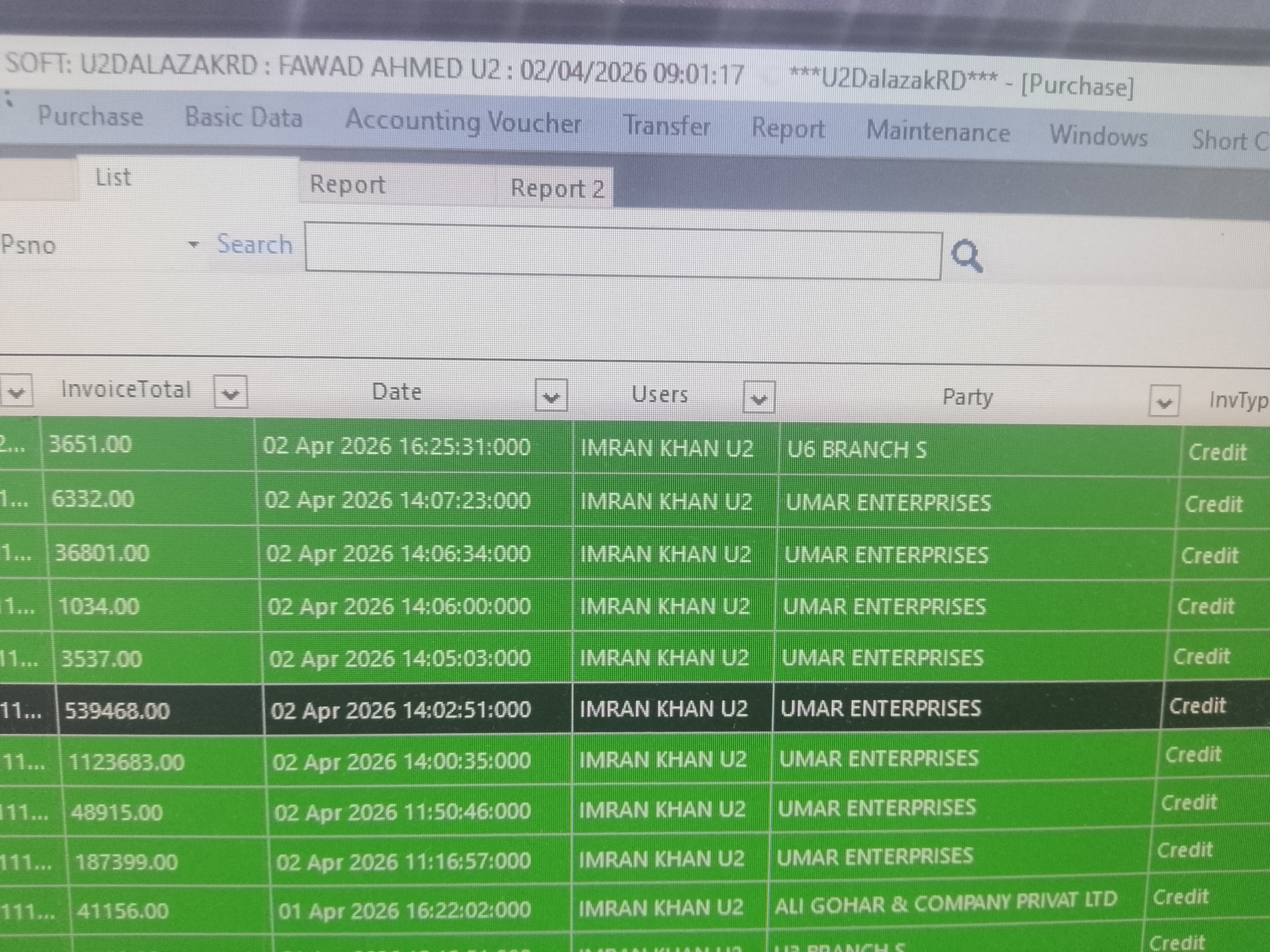Click IMRAN KHAN U2 in 14:00:35 row
The width and height of the screenshot is (1270, 952).
[662, 760]
